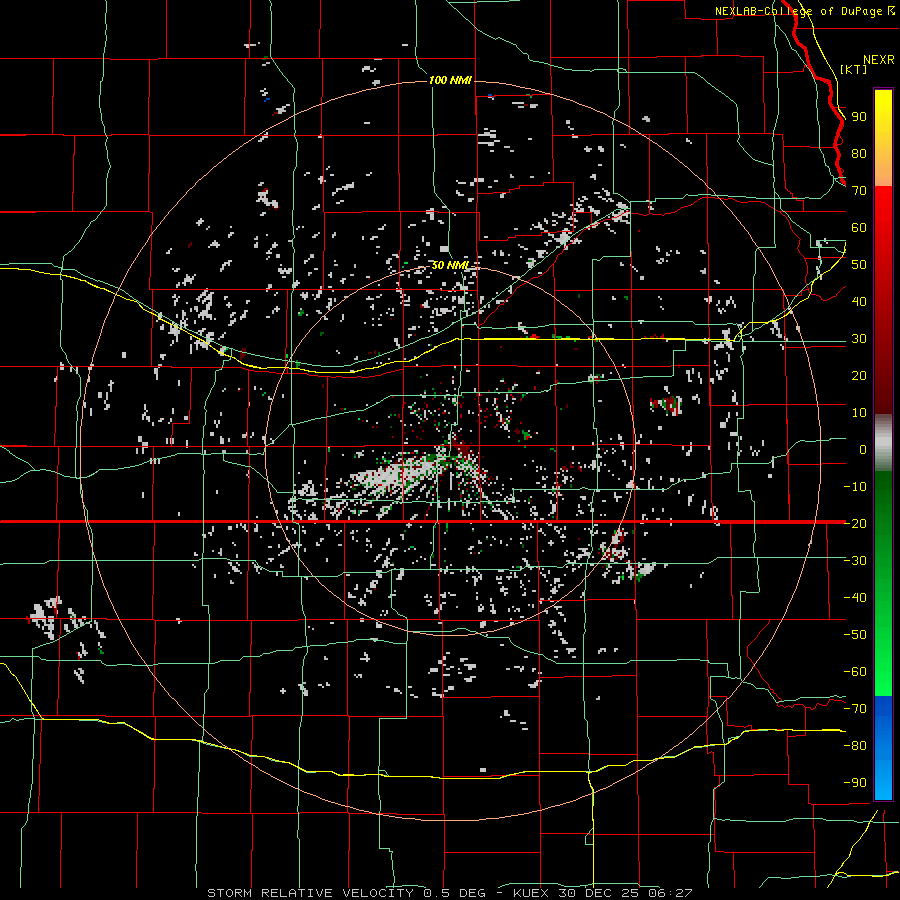The image size is (900, 900).
Task: Click the 100 NMI range ring label
Action: (x=451, y=80)
